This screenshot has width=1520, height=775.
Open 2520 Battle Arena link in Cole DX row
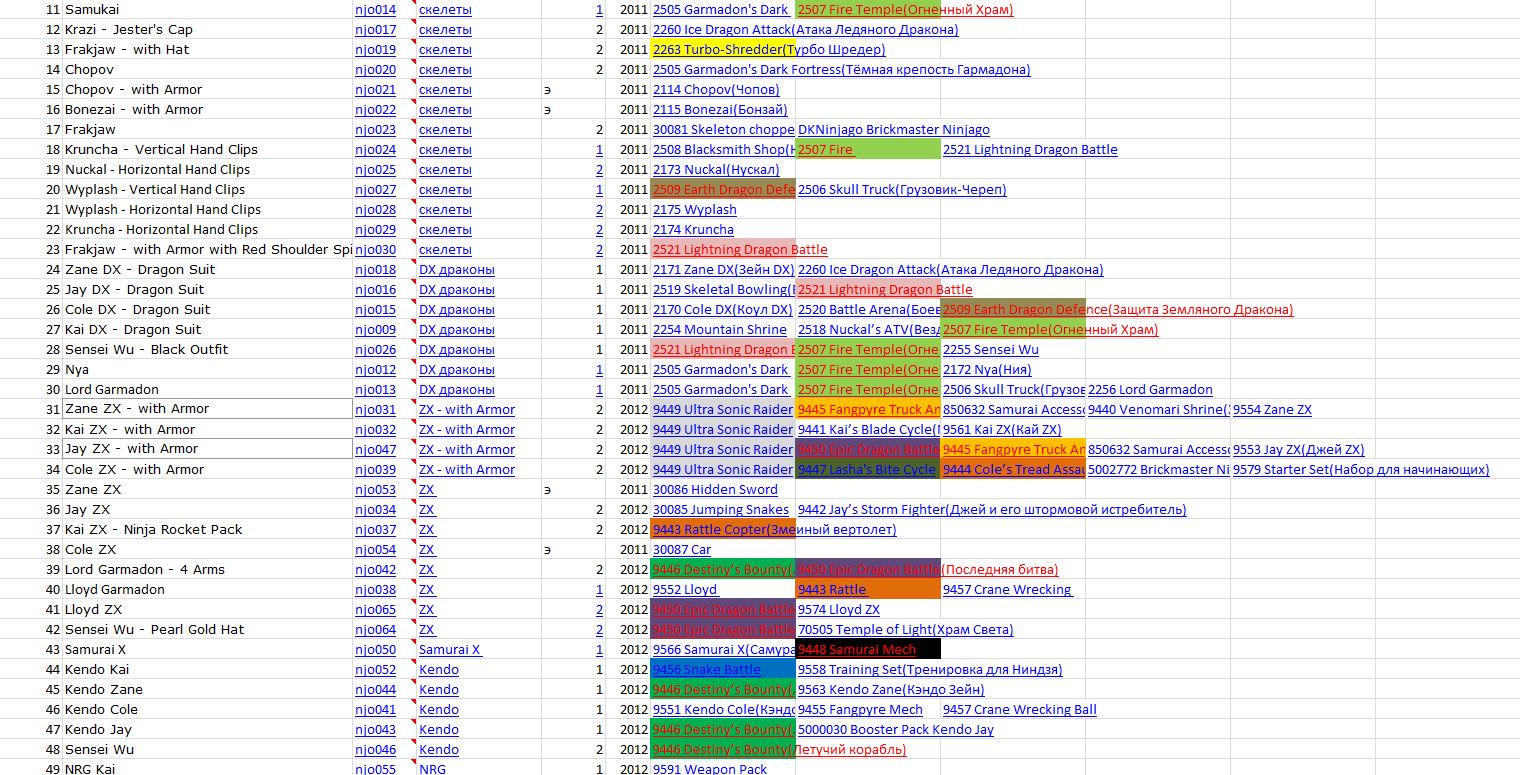[x=868, y=310]
